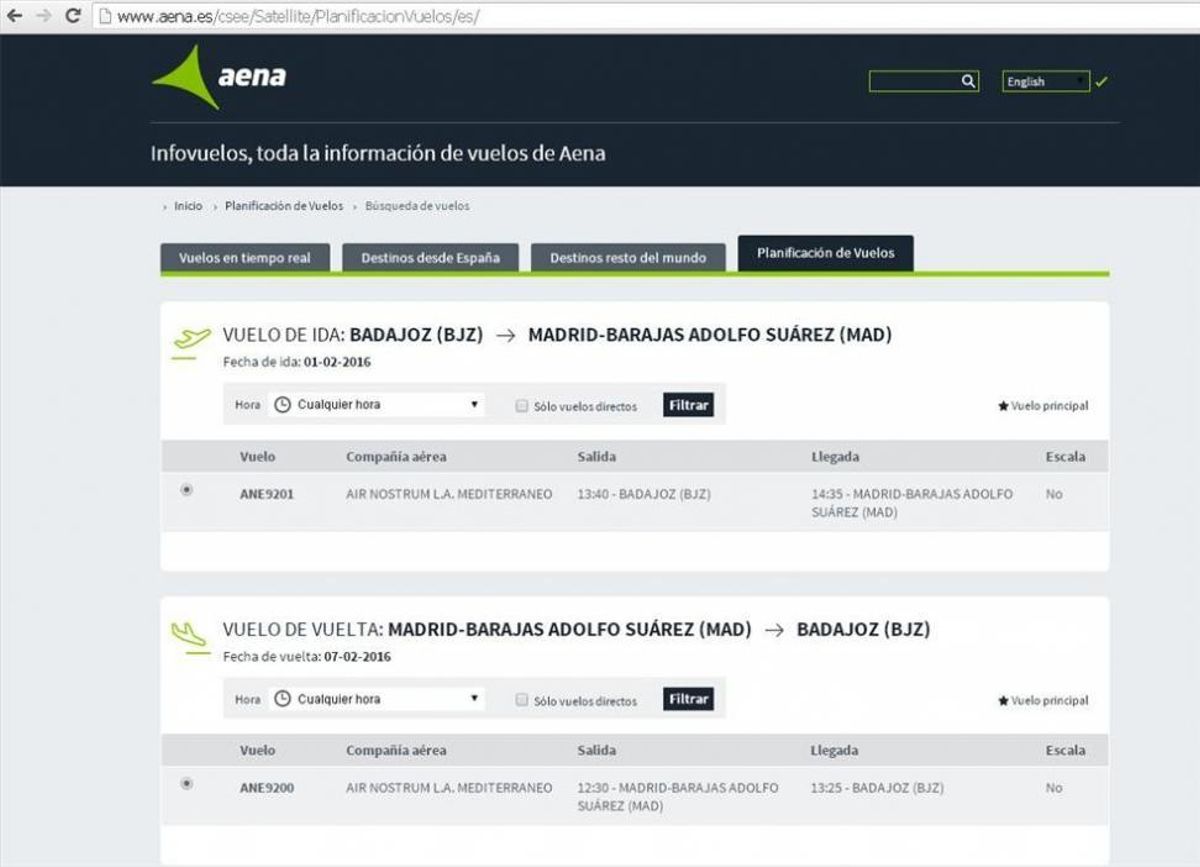
Task: Enable 'Sólo vuelos directos' for outbound flight
Action: tap(521, 406)
